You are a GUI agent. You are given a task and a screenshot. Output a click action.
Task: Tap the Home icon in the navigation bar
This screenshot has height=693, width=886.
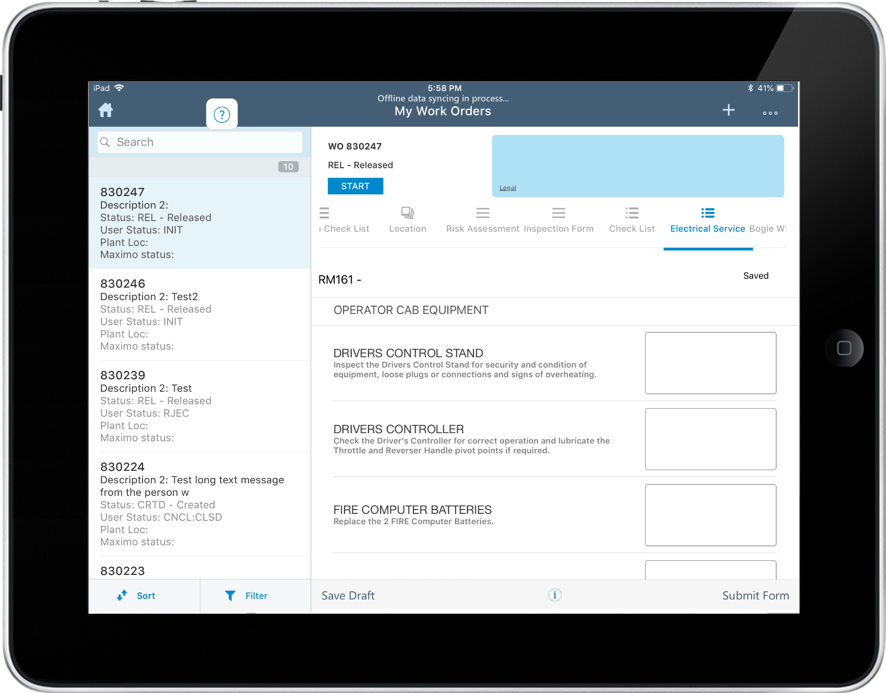107,109
